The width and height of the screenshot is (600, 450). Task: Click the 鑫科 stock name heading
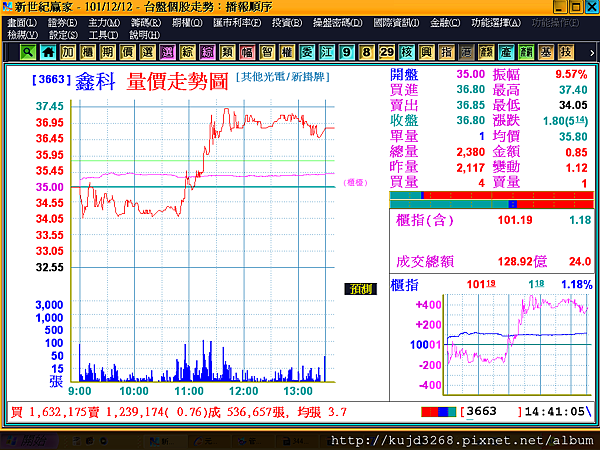(95, 81)
